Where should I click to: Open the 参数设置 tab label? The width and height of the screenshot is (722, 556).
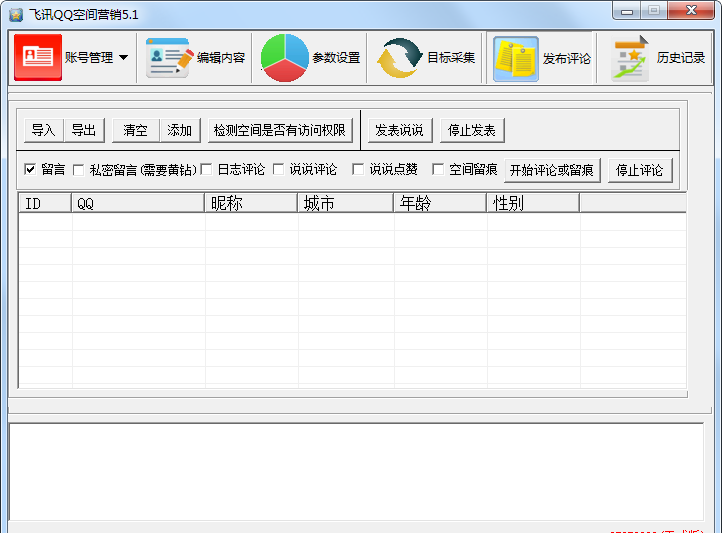336,58
